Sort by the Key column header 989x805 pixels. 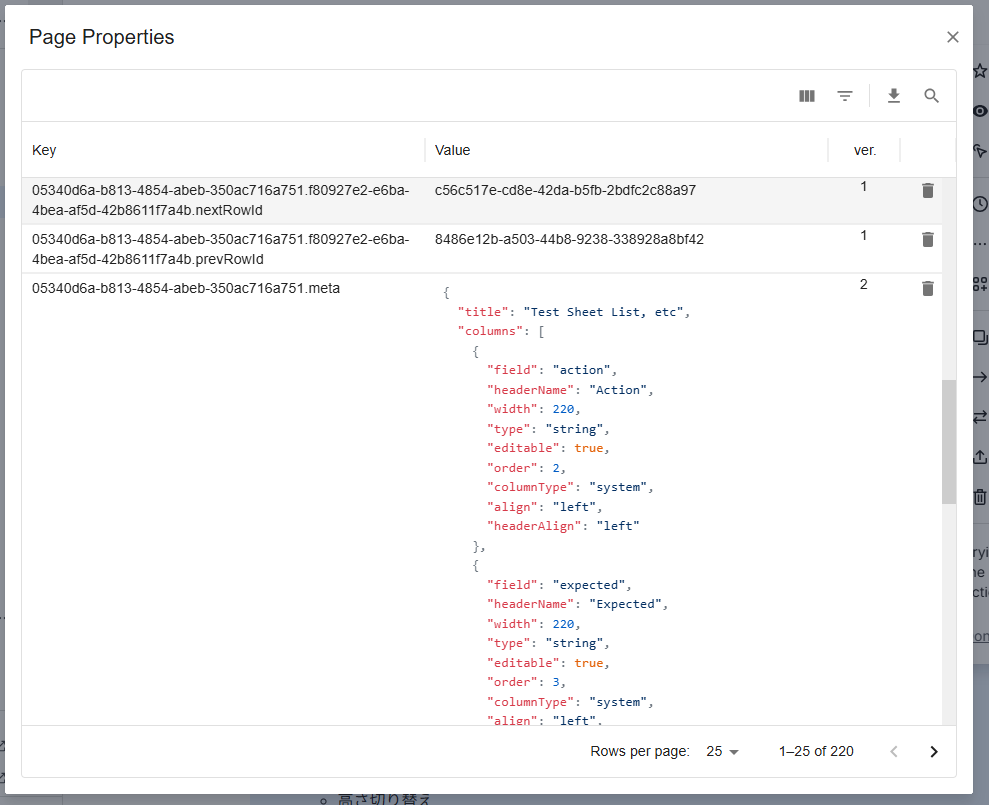[45, 150]
